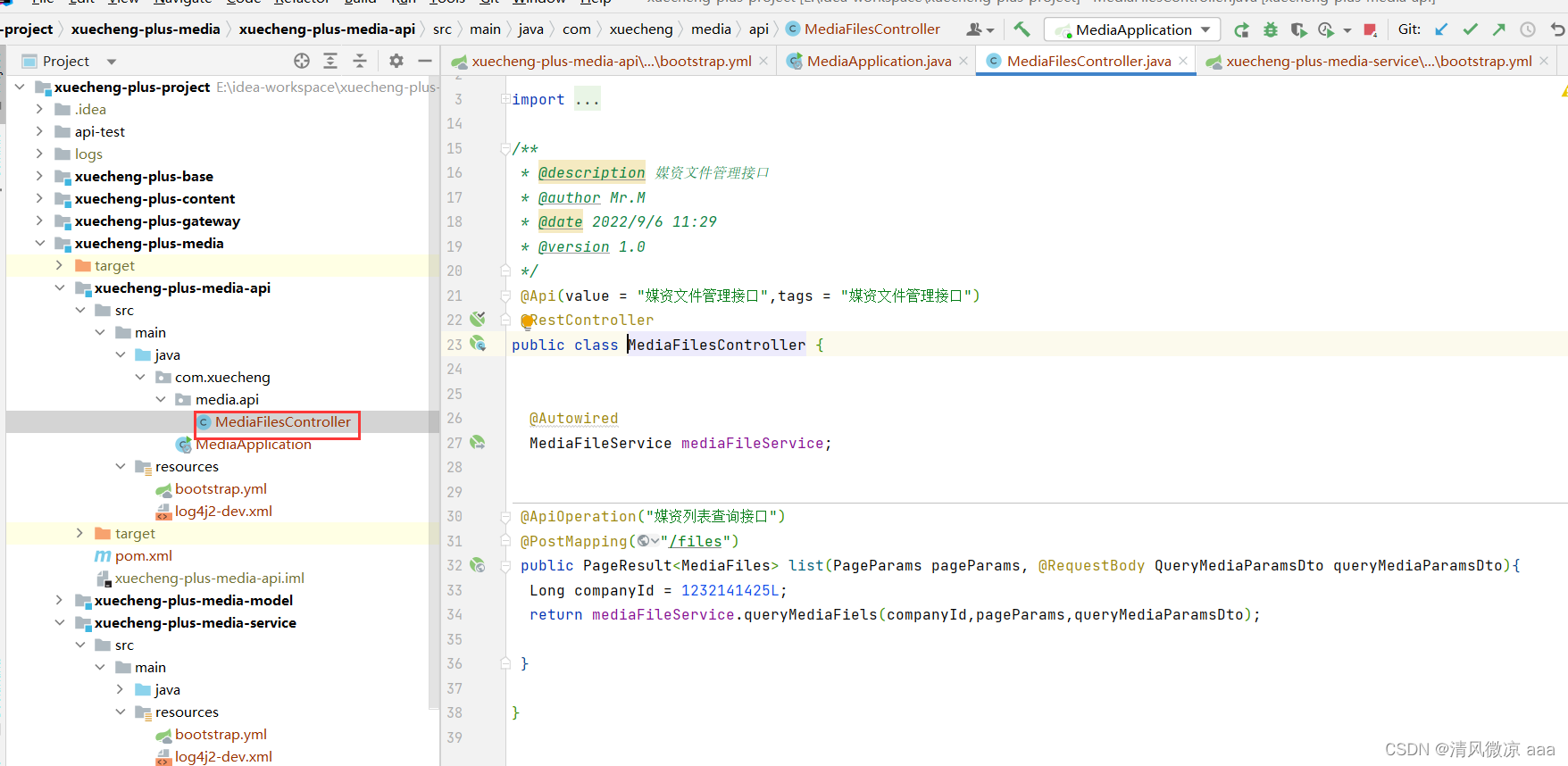Click the Build project hammer icon
The image size is (1568, 766).
[1022, 29]
